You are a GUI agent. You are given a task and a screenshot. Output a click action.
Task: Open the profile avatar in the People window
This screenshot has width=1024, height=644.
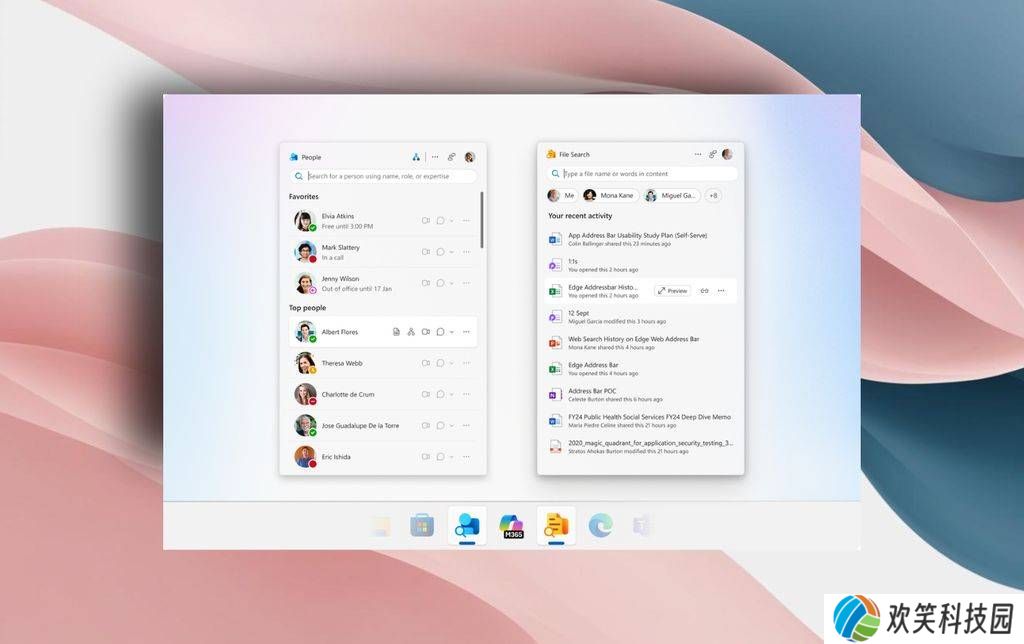(x=470, y=157)
